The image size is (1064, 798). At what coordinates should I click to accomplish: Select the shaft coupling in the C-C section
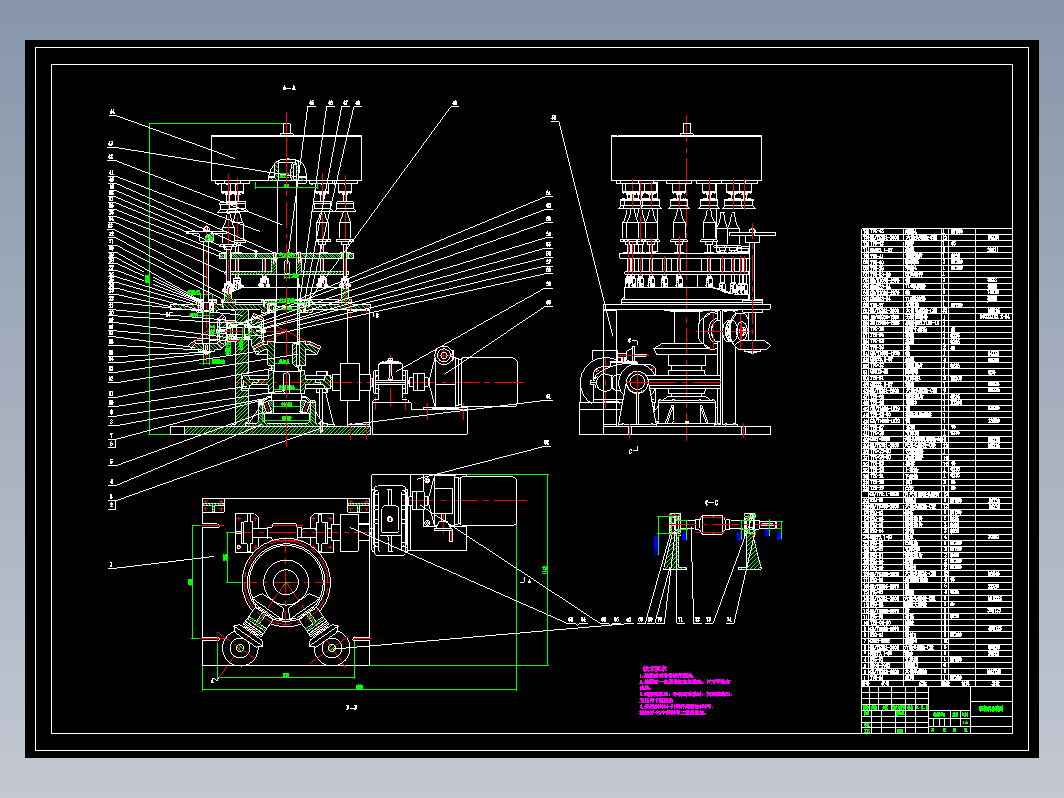(711, 525)
